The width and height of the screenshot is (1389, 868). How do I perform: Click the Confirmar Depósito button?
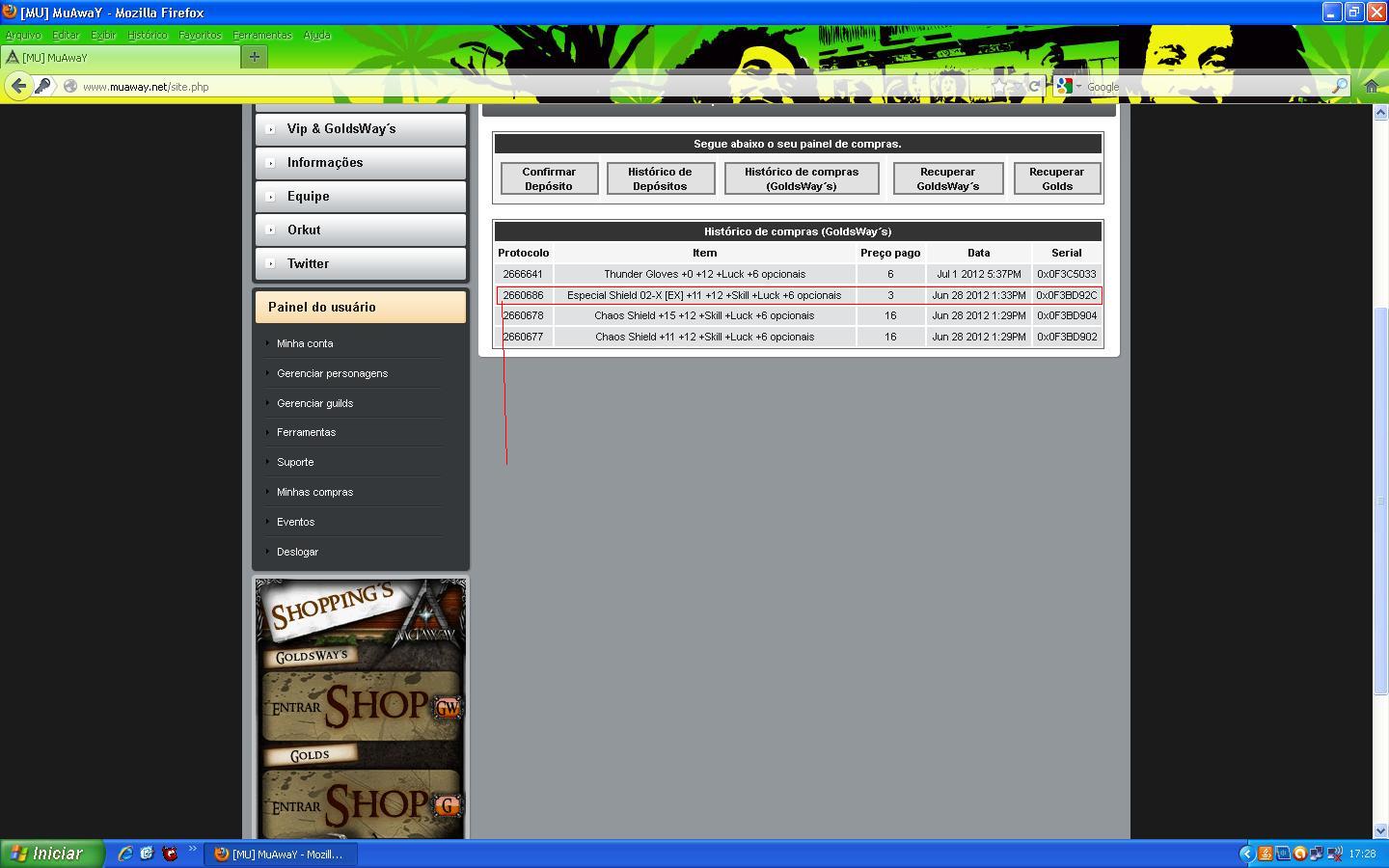[549, 178]
